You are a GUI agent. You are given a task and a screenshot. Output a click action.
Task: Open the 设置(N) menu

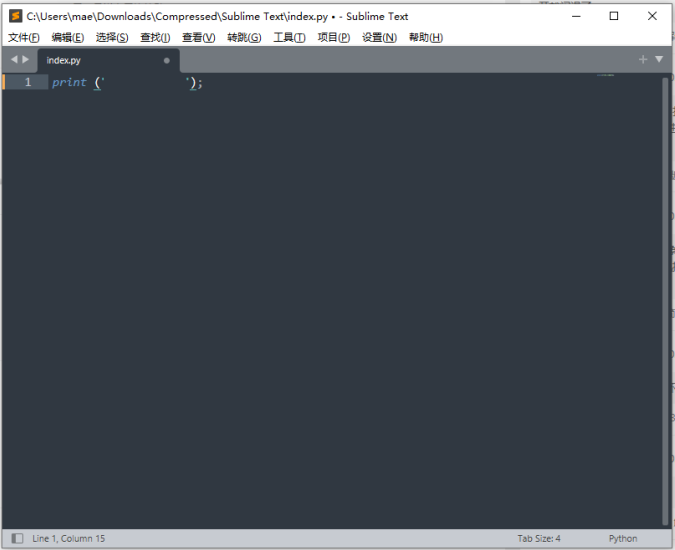pos(379,38)
